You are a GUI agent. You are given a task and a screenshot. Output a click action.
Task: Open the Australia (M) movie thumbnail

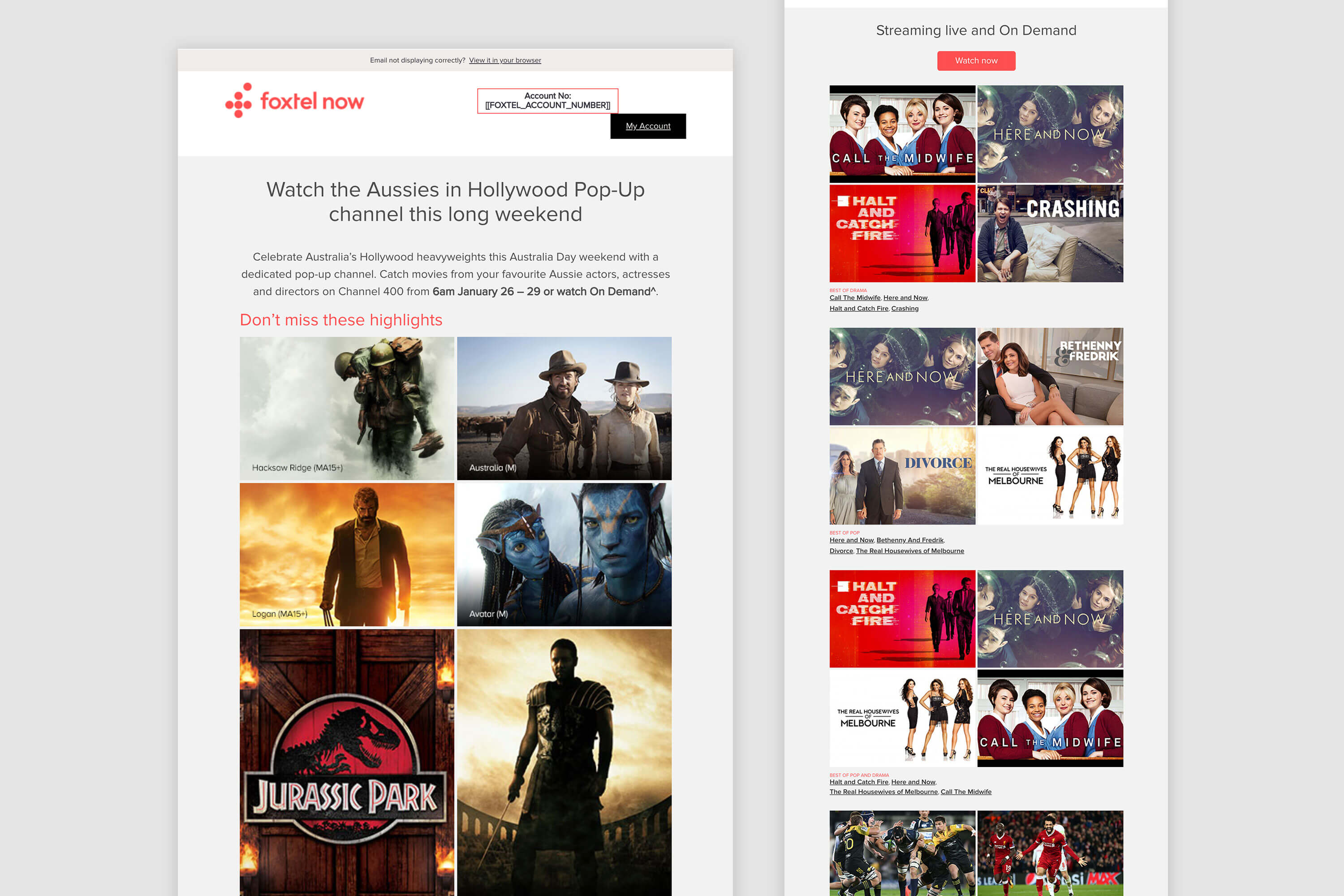tap(564, 408)
